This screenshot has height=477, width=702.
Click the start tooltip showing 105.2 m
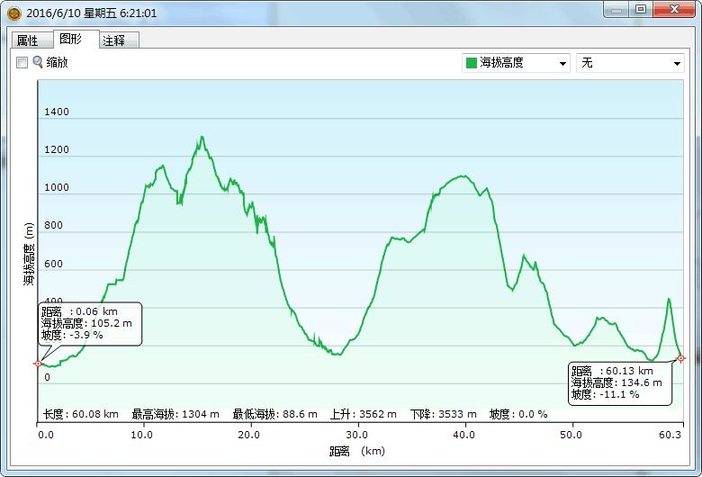tap(90, 323)
